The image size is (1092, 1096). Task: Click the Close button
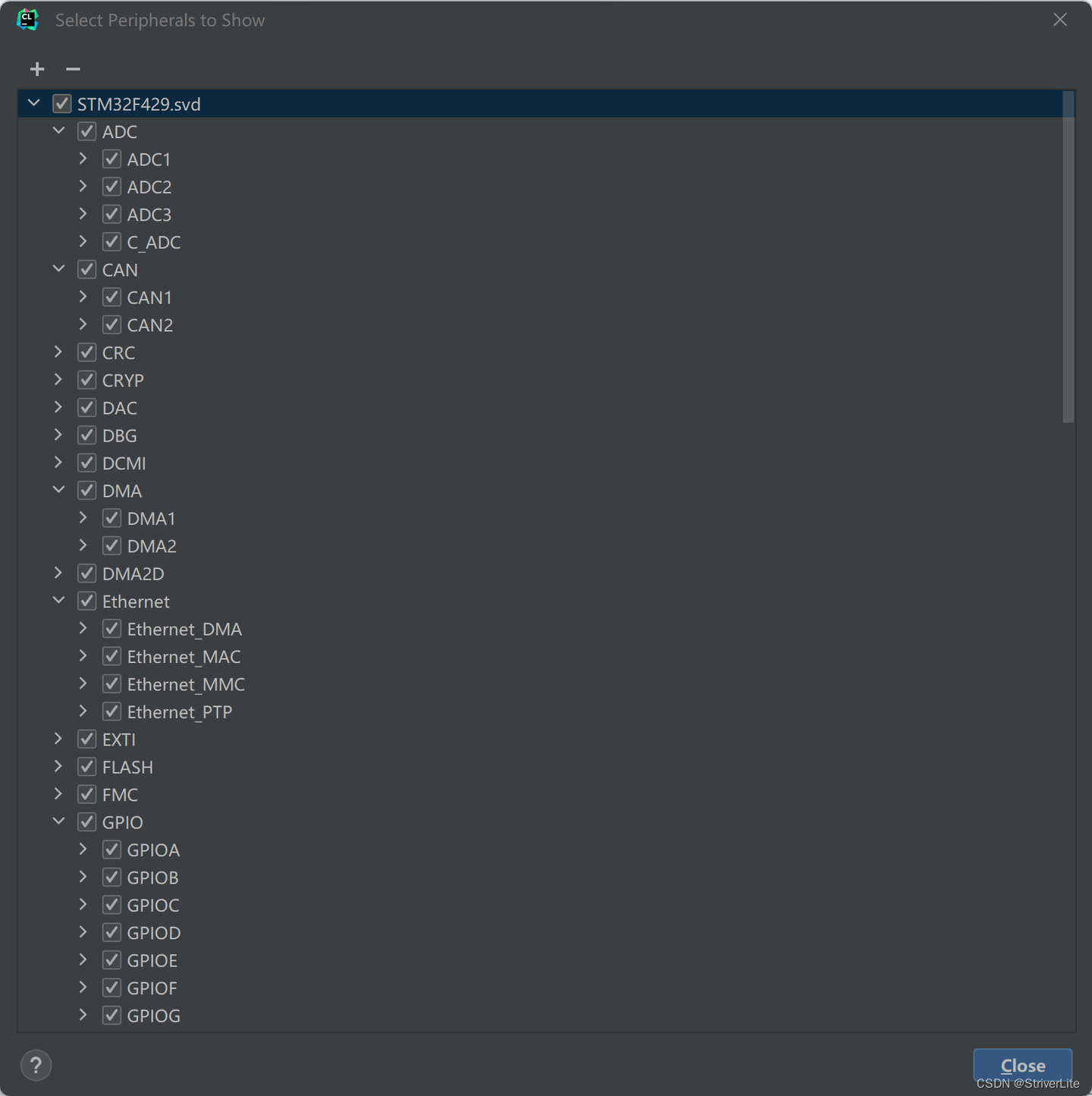(1022, 1065)
